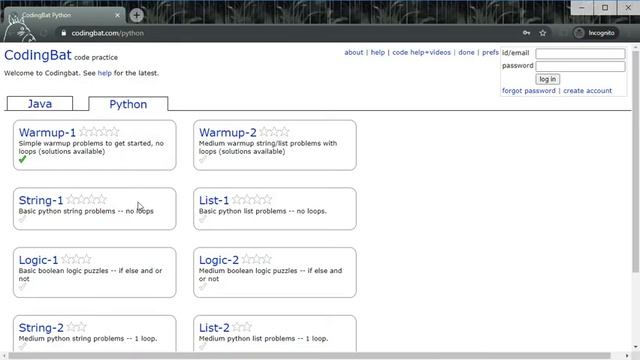The image size is (640, 360).
Task: Click the gray checkmark under Logic-2
Action: pyautogui.click(x=202, y=287)
